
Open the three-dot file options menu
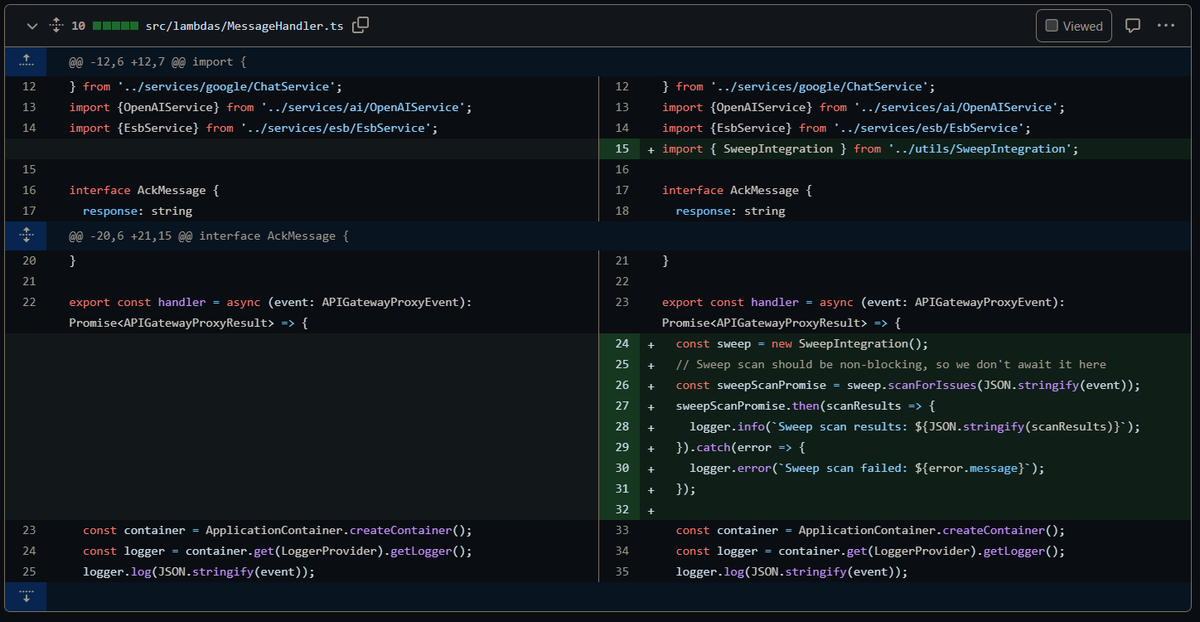1166,26
